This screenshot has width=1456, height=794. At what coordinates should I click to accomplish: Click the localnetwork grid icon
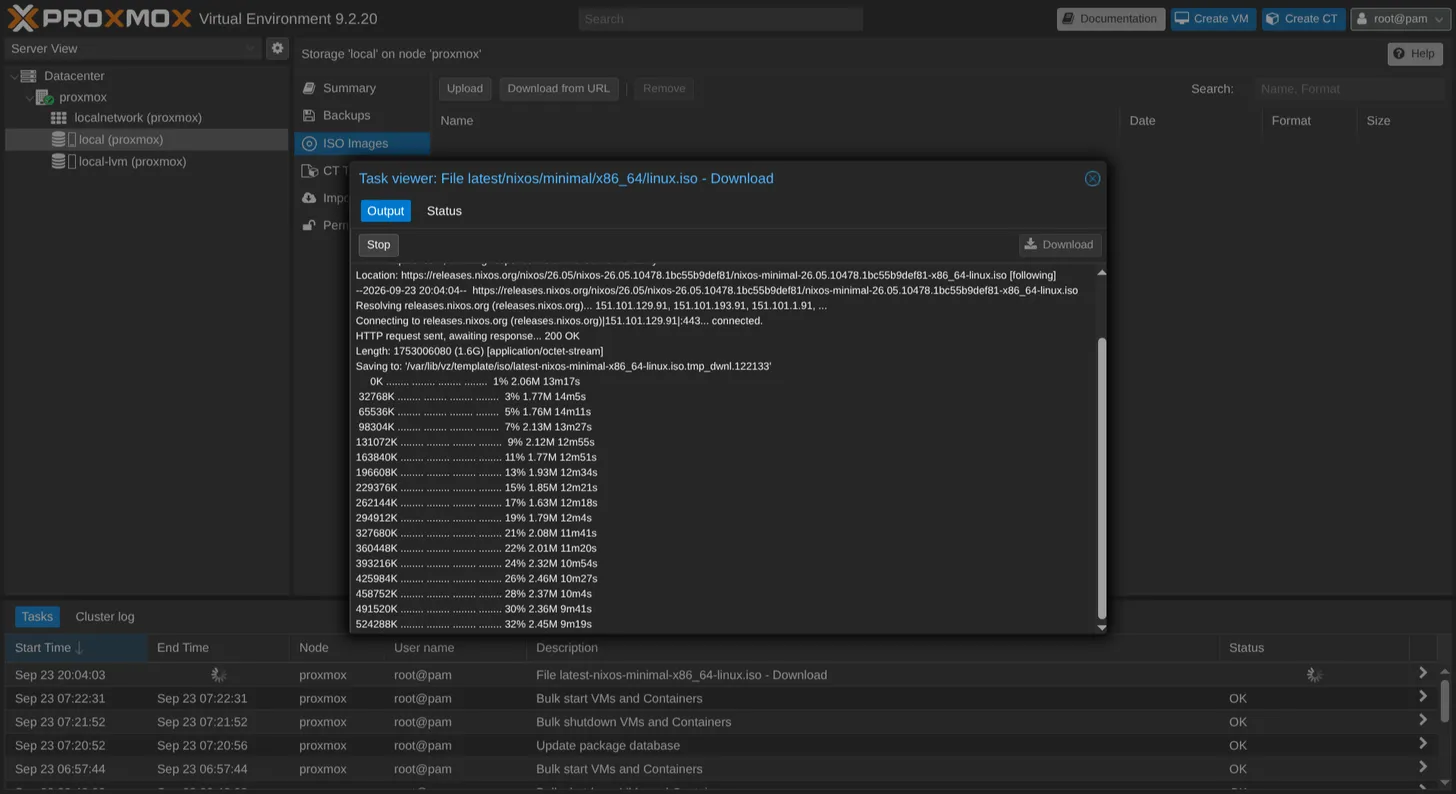(59, 118)
